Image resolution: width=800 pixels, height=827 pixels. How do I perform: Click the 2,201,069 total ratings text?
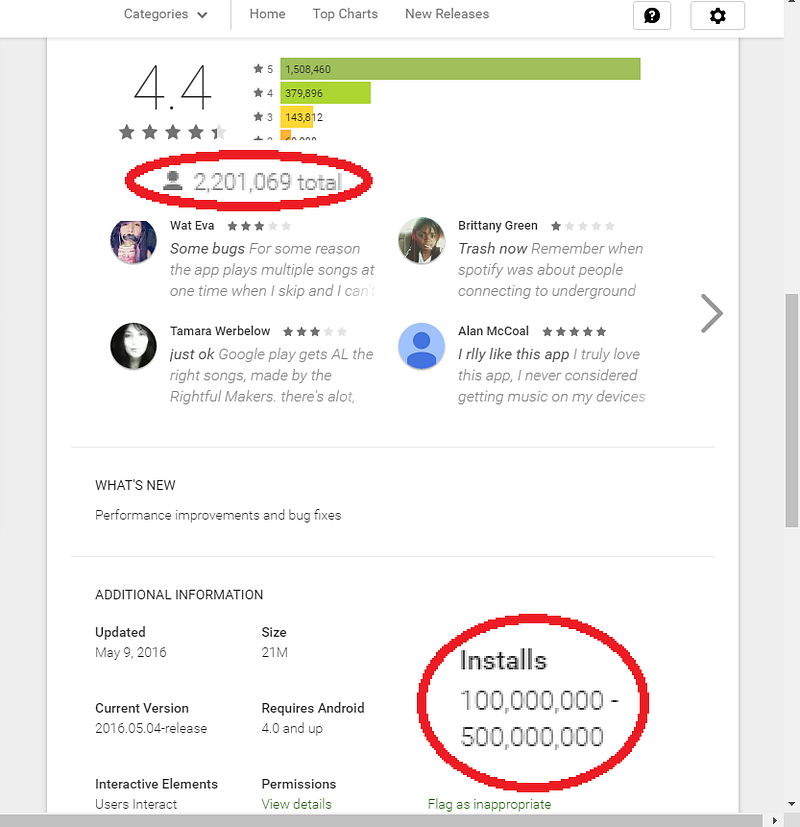pyautogui.click(x=268, y=182)
